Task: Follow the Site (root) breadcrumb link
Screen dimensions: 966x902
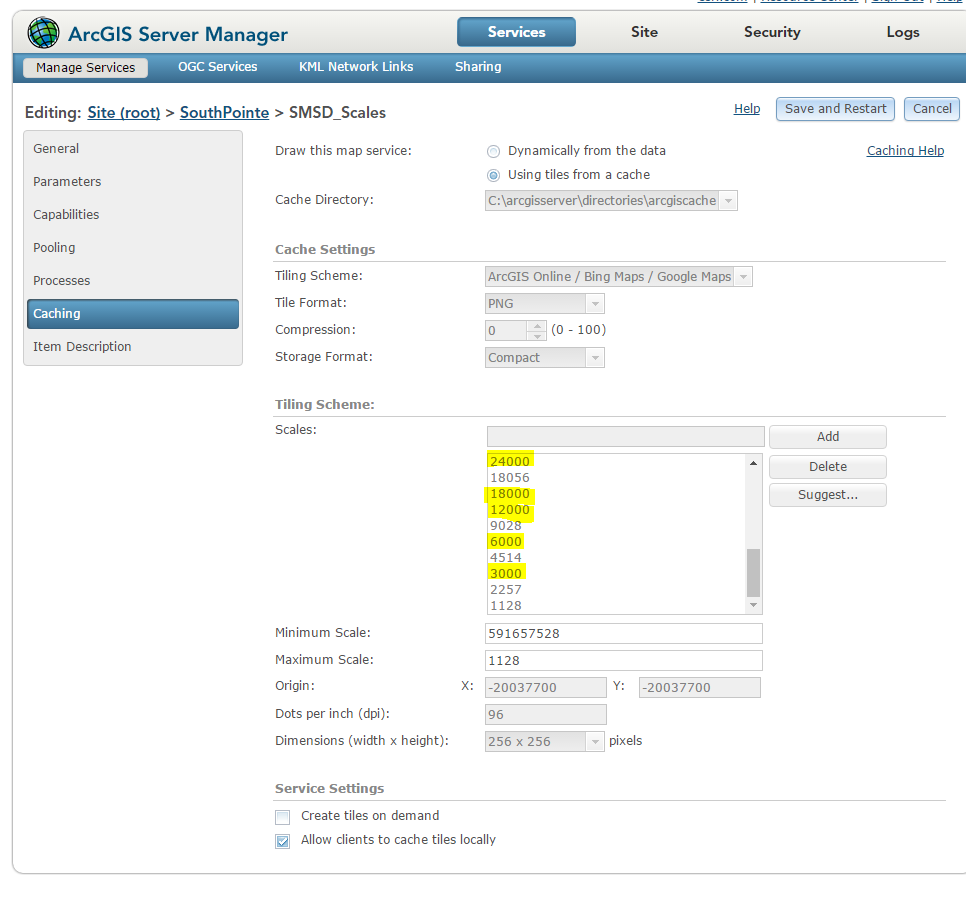Action: [124, 113]
